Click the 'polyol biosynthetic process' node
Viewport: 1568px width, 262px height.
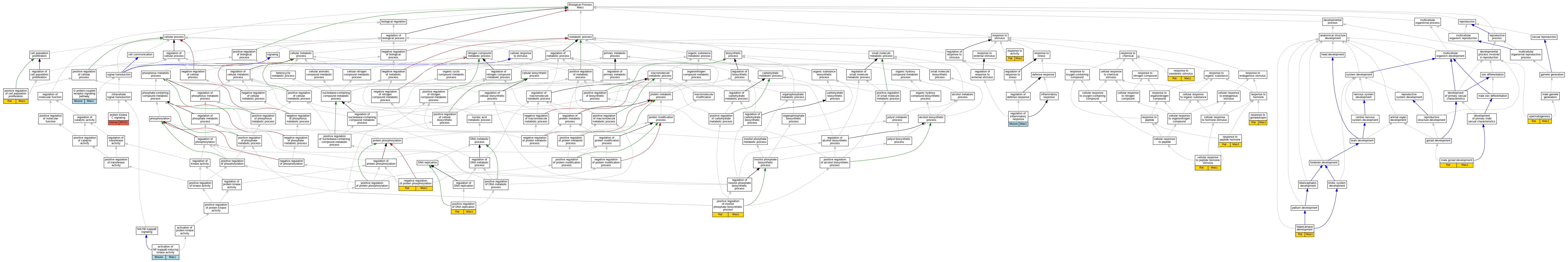(899, 141)
